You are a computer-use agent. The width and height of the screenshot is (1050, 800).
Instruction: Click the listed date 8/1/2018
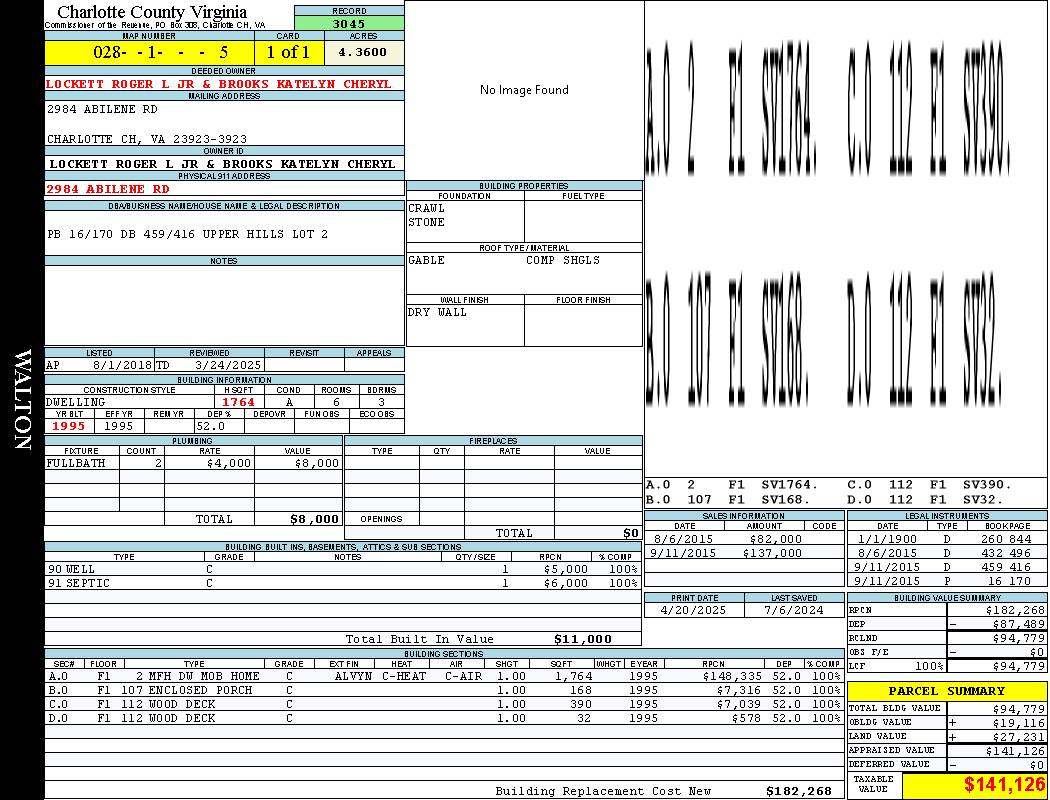(123, 366)
